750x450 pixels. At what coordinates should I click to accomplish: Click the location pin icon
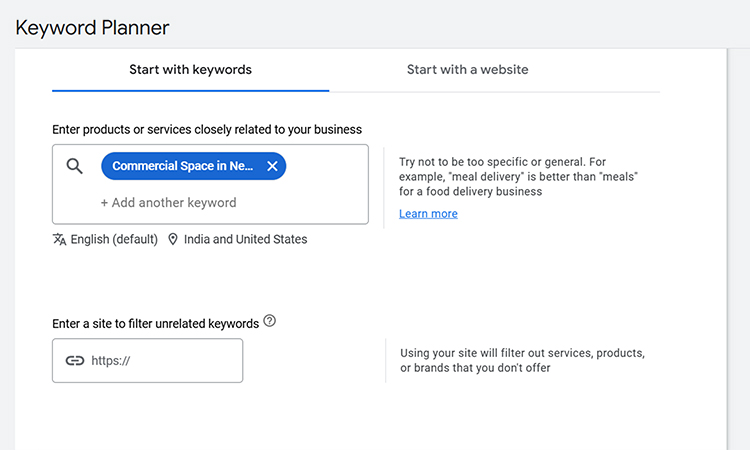173,239
